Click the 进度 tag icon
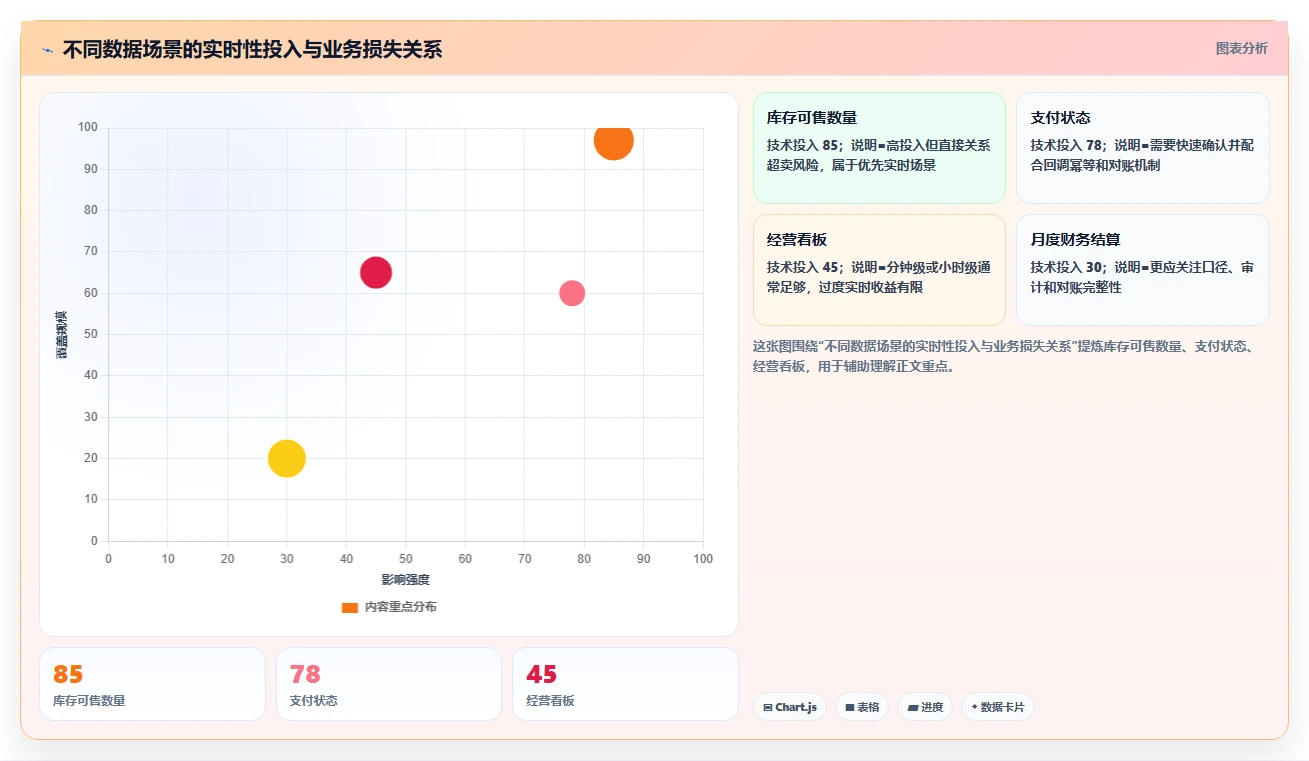This screenshot has height=761, width=1309. (913, 707)
